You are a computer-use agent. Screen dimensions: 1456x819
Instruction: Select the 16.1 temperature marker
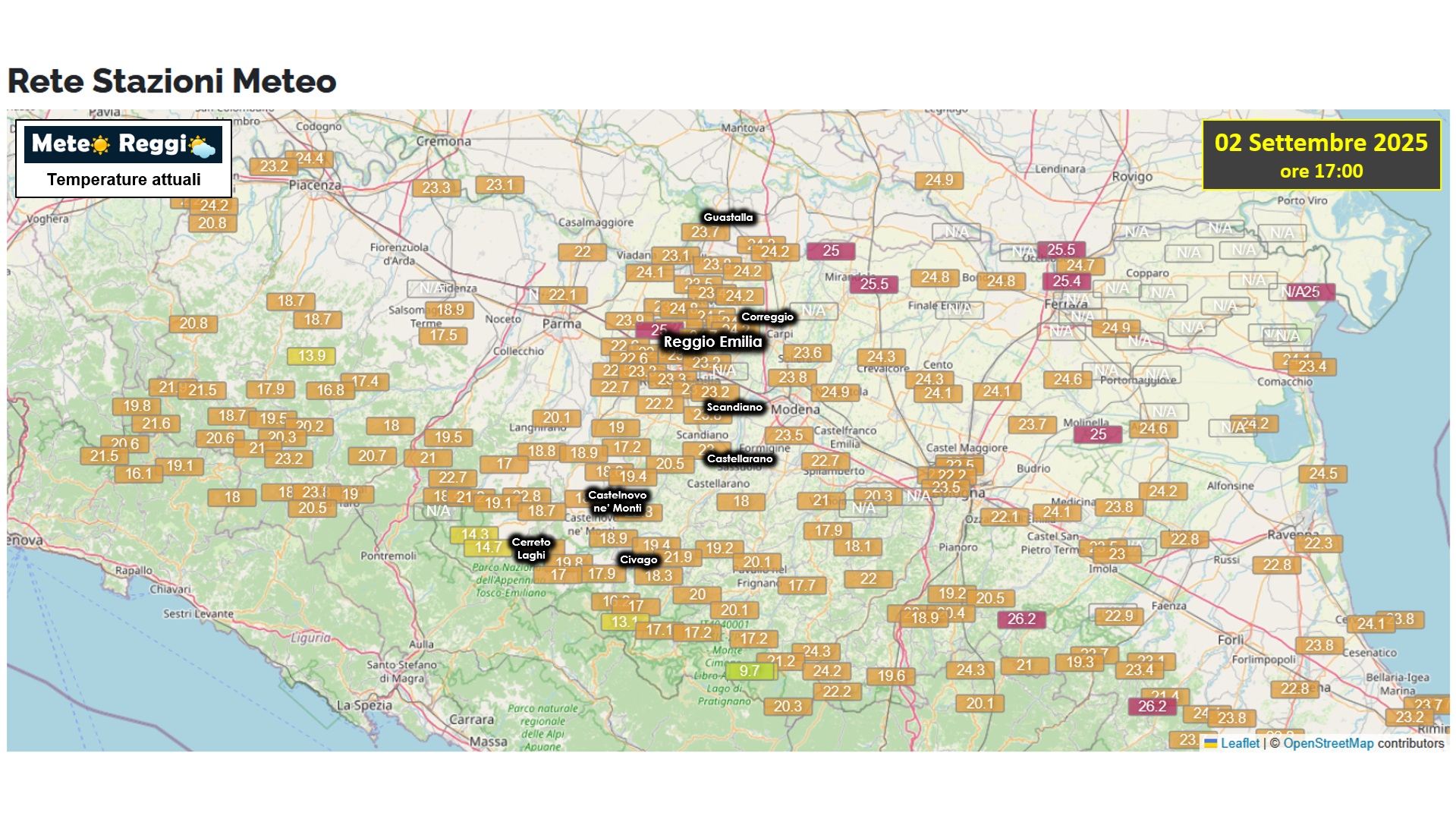138,474
